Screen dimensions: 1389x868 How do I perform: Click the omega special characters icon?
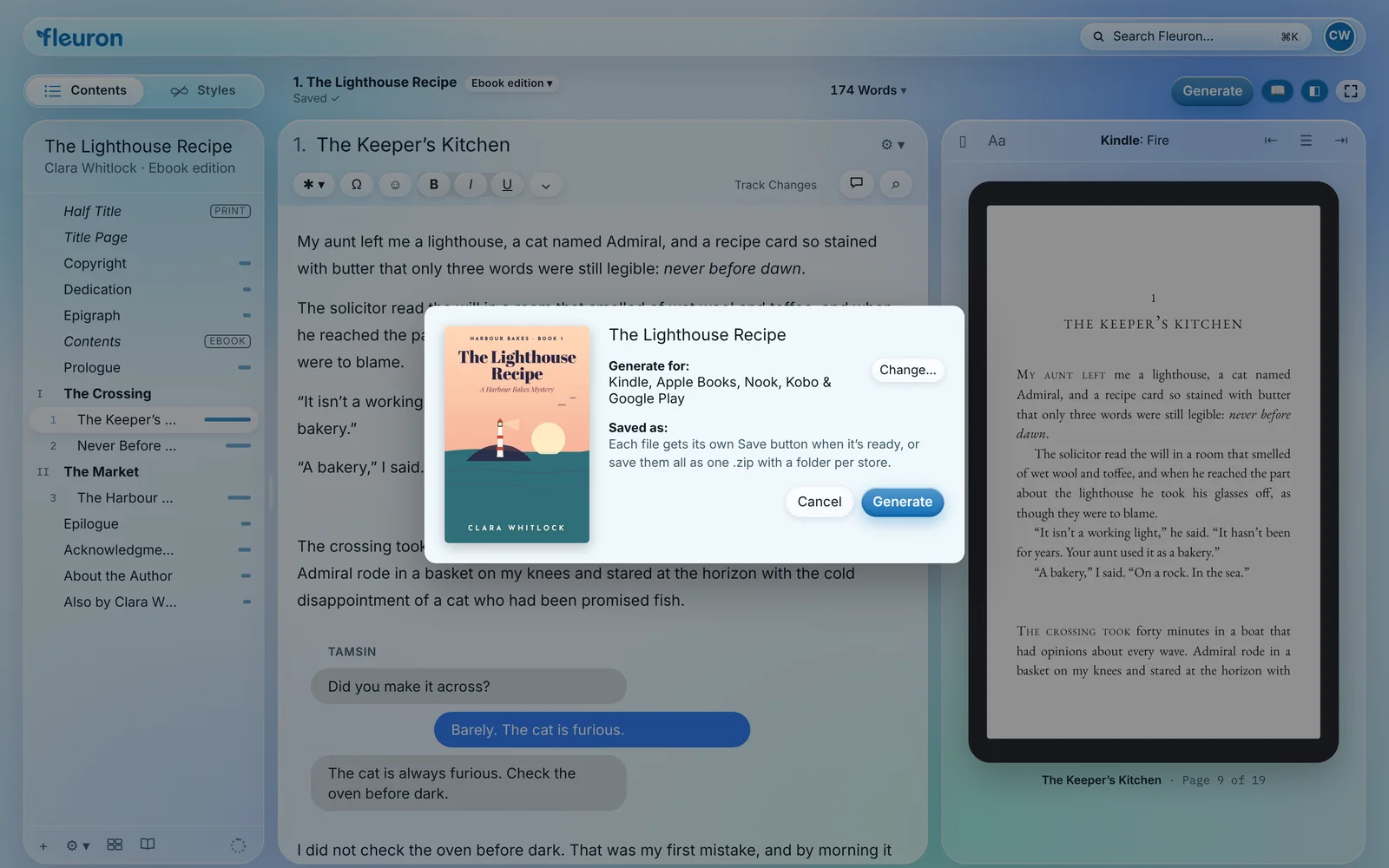tap(356, 184)
